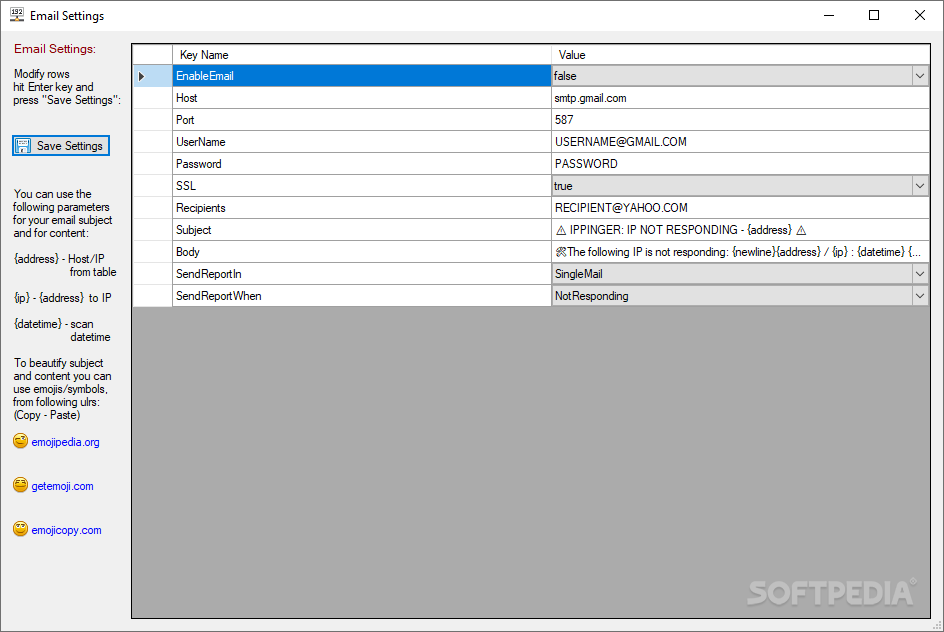Maximize the Email Settings window
The width and height of the screenshot is (944, 632).
(874, 15)
